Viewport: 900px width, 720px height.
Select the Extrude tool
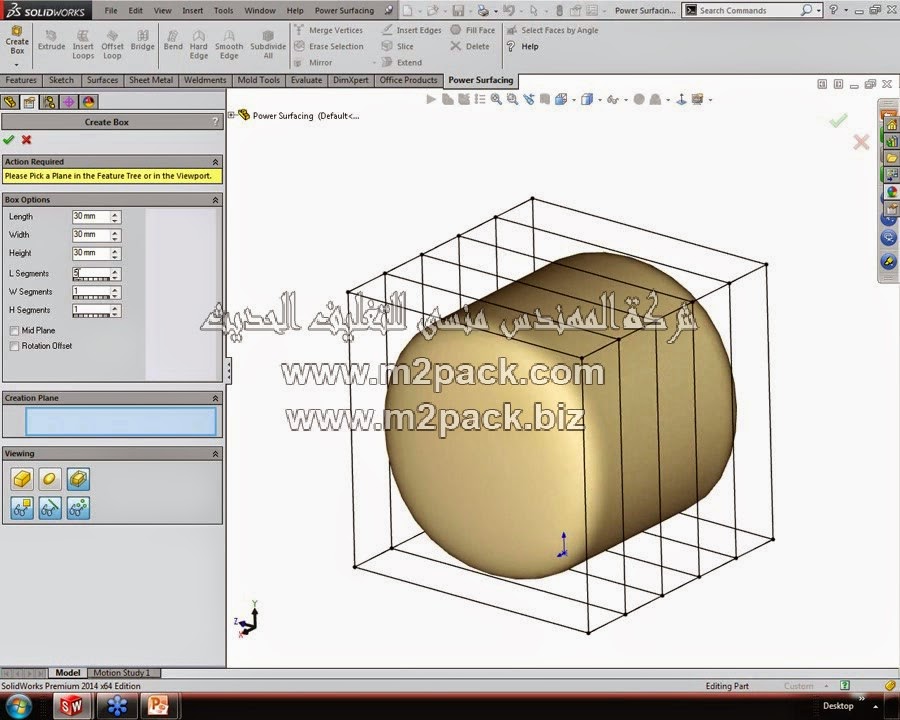(x=51, y=41)
